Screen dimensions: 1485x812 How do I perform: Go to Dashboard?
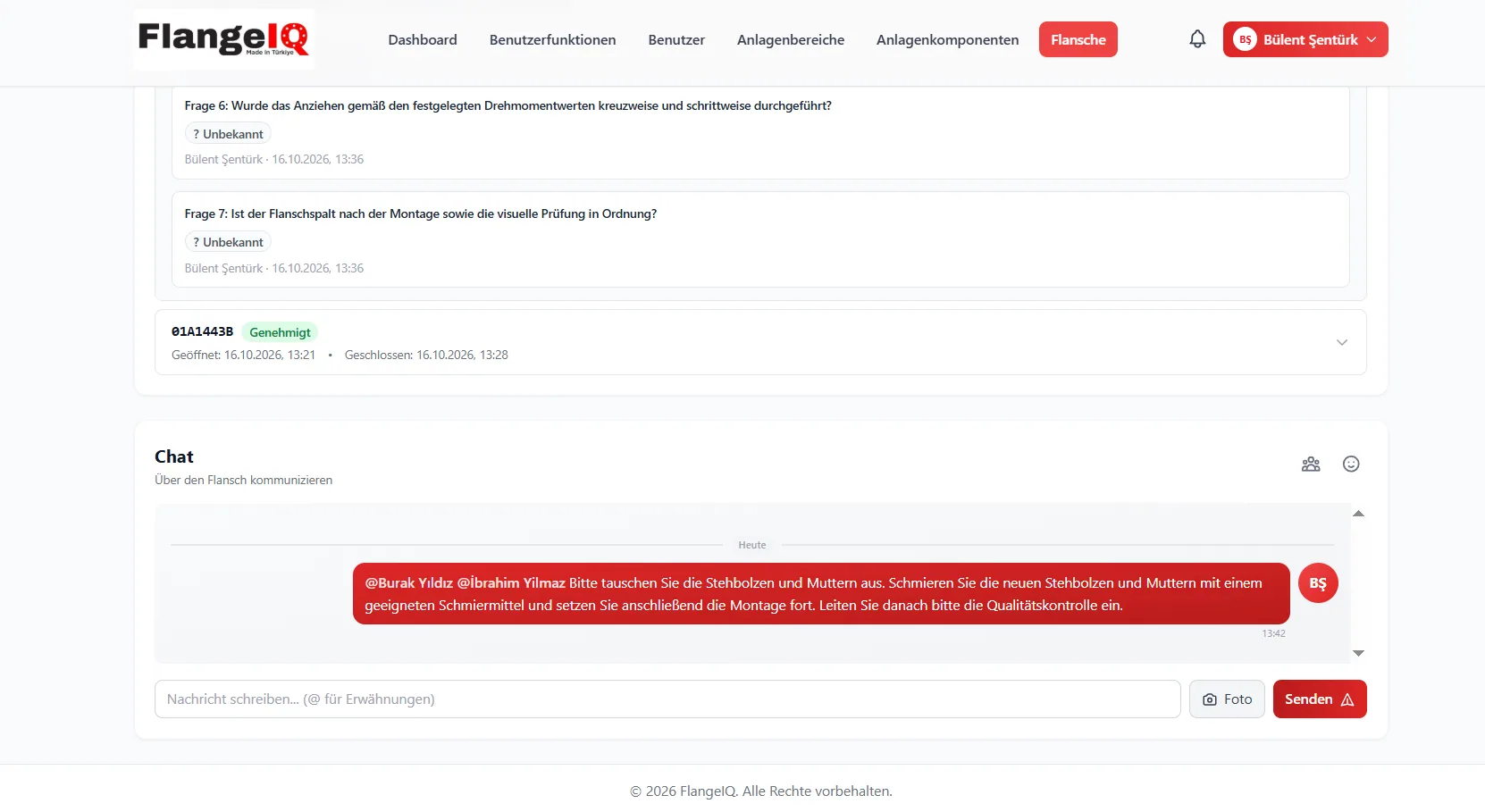423,39
